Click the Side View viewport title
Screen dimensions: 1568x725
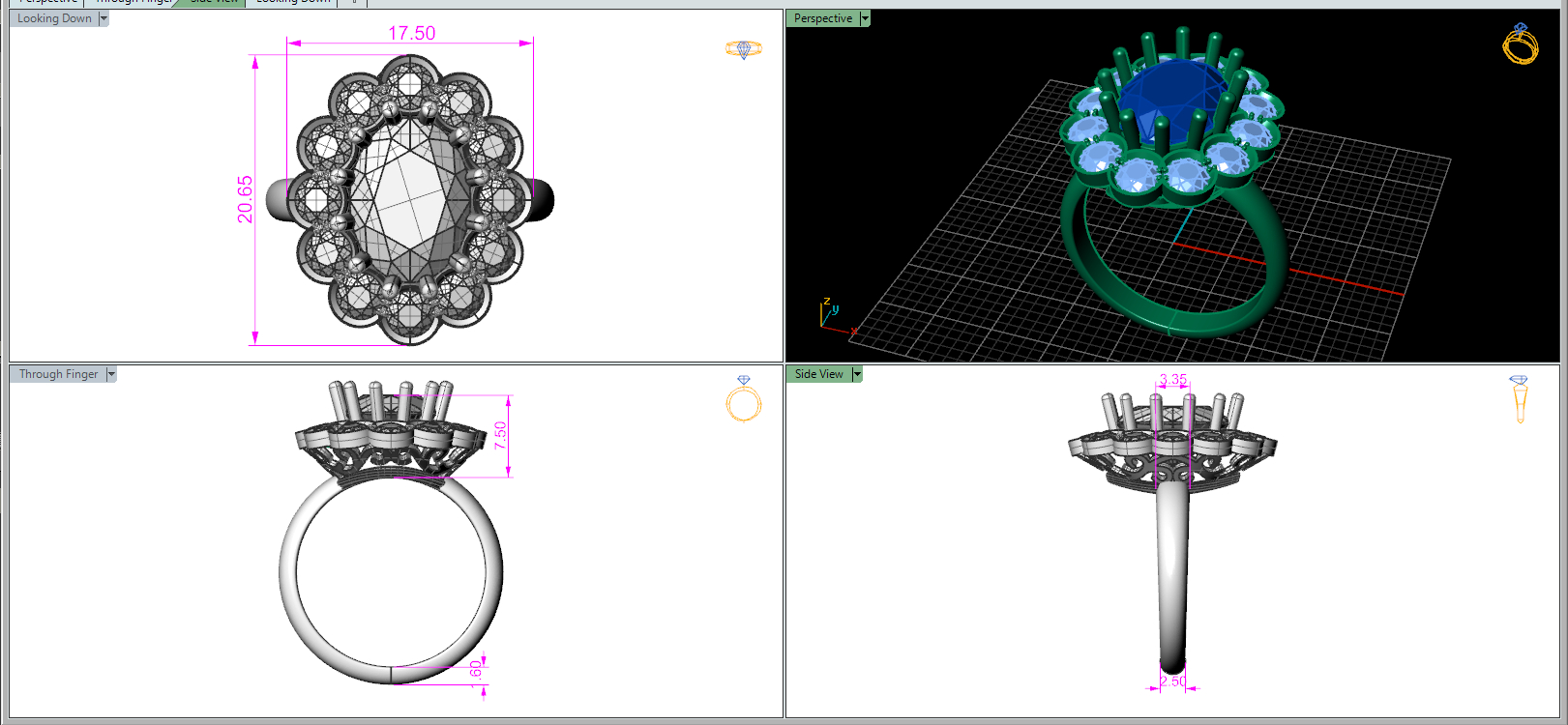819,374
